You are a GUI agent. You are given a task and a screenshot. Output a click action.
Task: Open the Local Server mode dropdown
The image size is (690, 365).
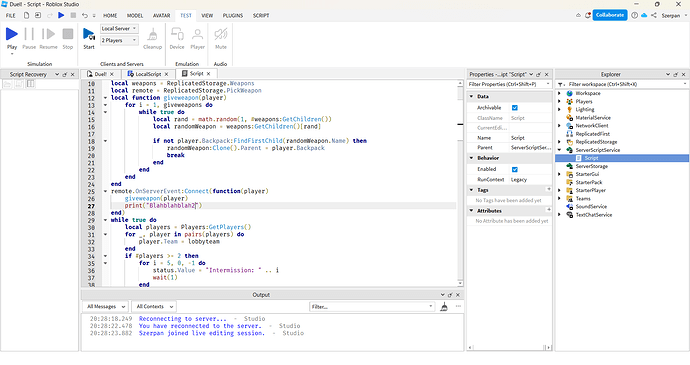[119, 29]
